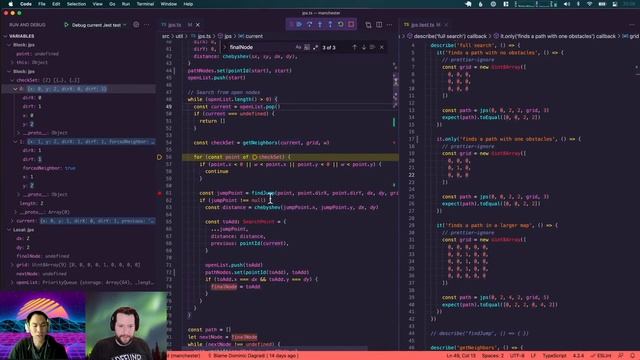Open the Selection menu
The width and height of the screenshot is (640, 360).
click(x=76, y=4)
